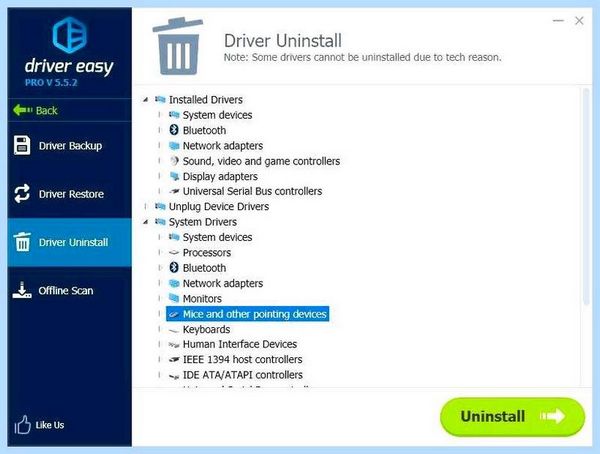This screenshot has height=454, width=600.
Task: Click the Installed Drivers folder icon
Action: (x=160, y=100)
